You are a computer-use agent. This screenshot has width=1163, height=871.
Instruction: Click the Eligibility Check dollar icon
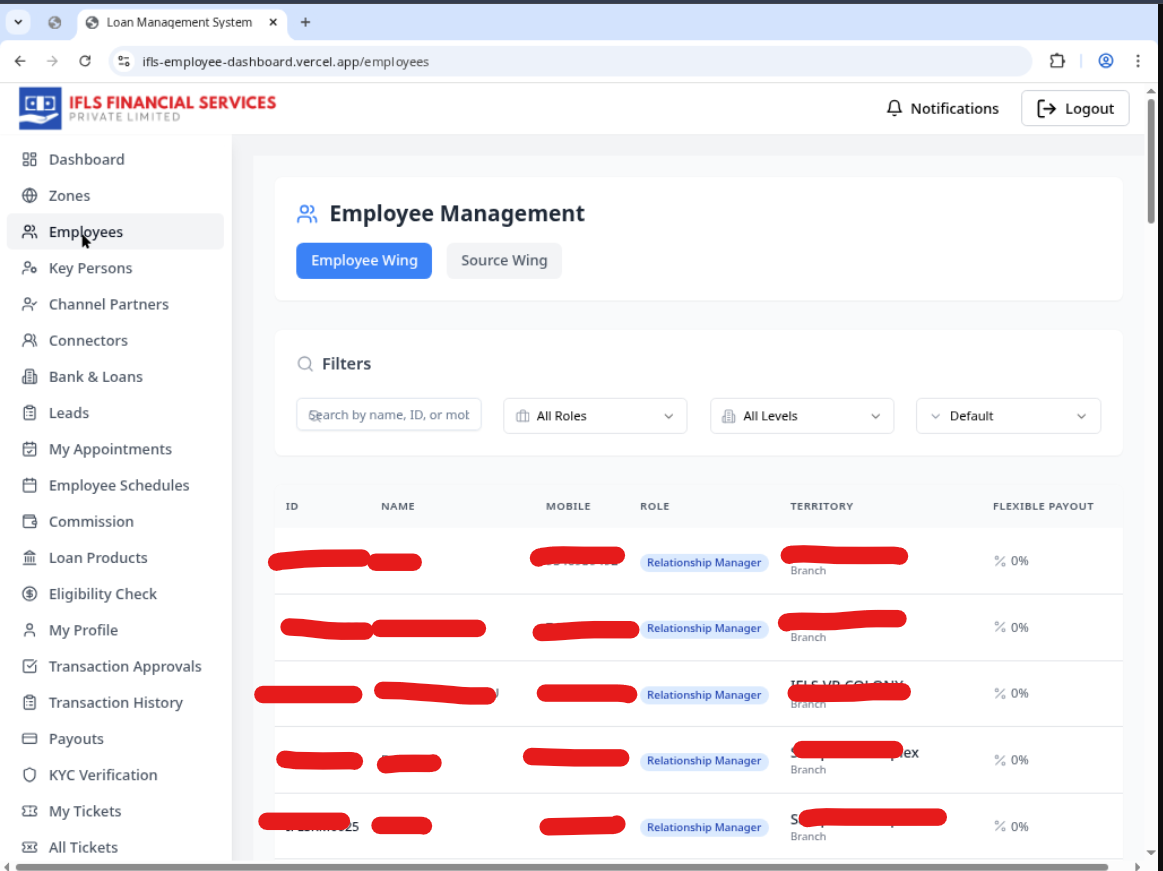click(30, 594)
